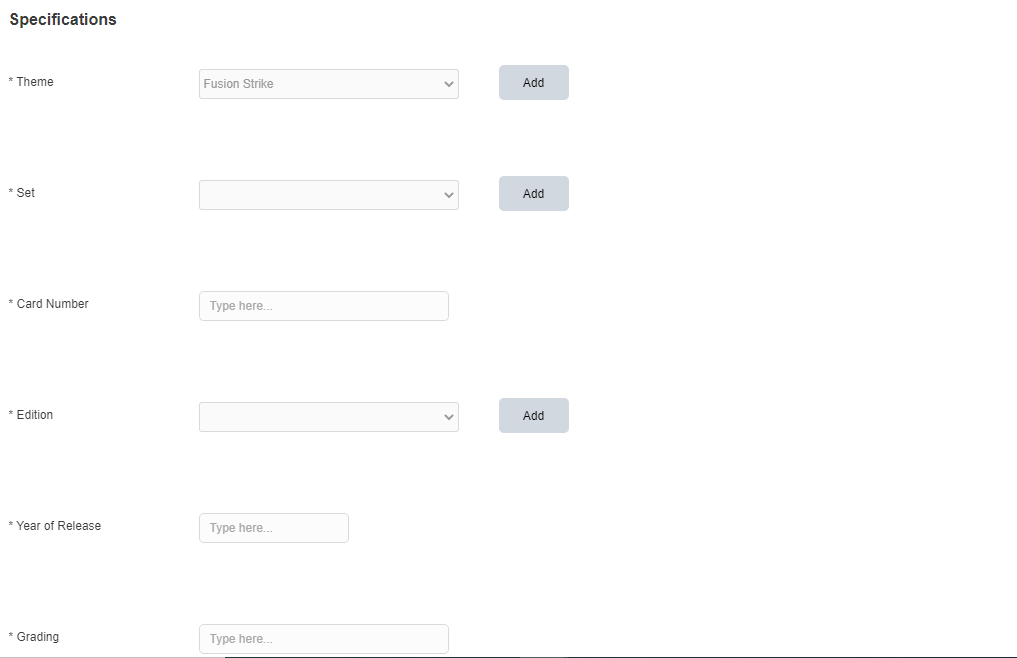This screenshot has width=1017, height=658.
Task: Click the Theme field label
Action: [35, 82]
